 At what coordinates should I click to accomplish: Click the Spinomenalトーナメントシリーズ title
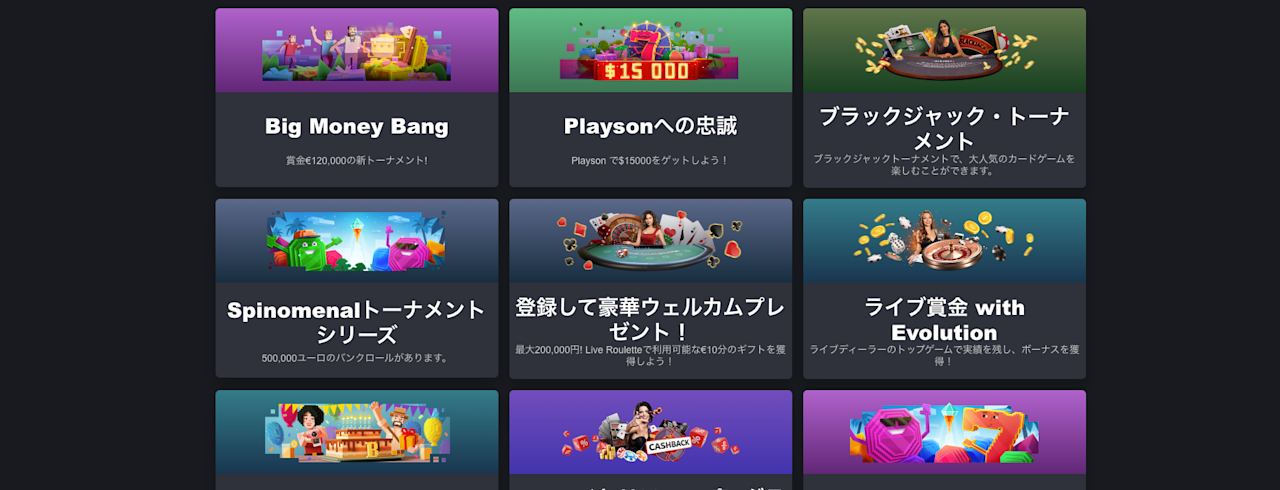[357, 322]
